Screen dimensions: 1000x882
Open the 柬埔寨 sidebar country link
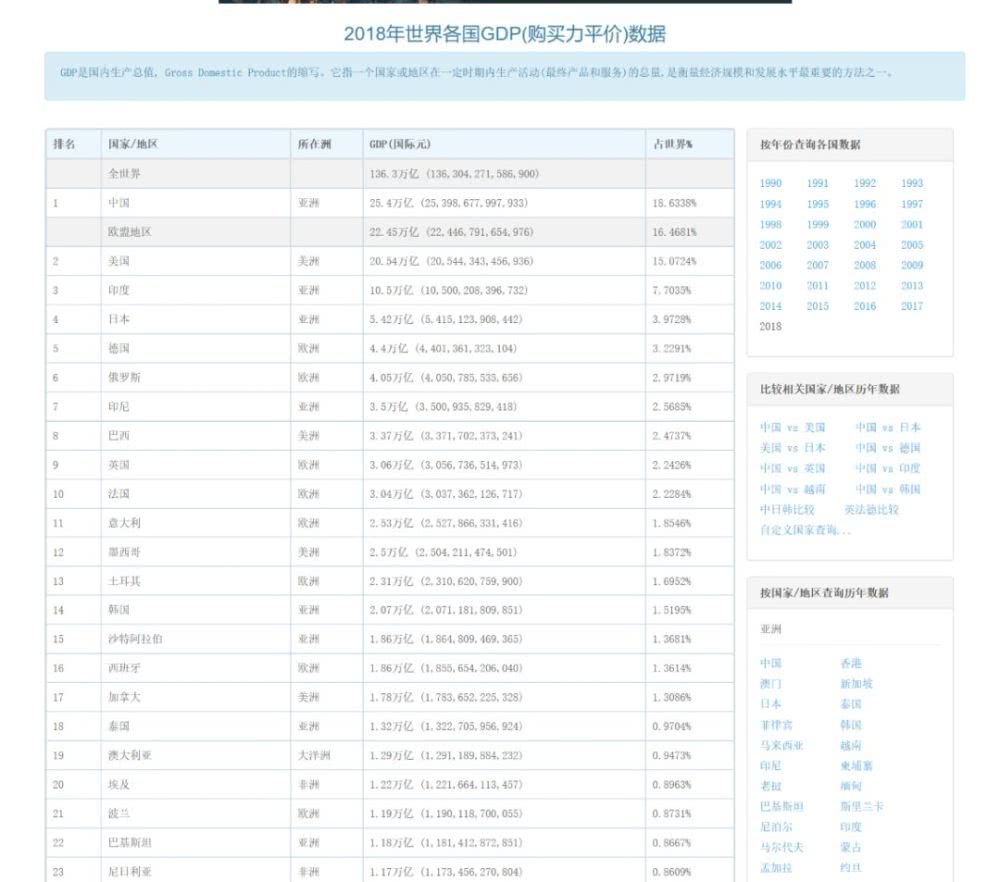pos(856,766)
